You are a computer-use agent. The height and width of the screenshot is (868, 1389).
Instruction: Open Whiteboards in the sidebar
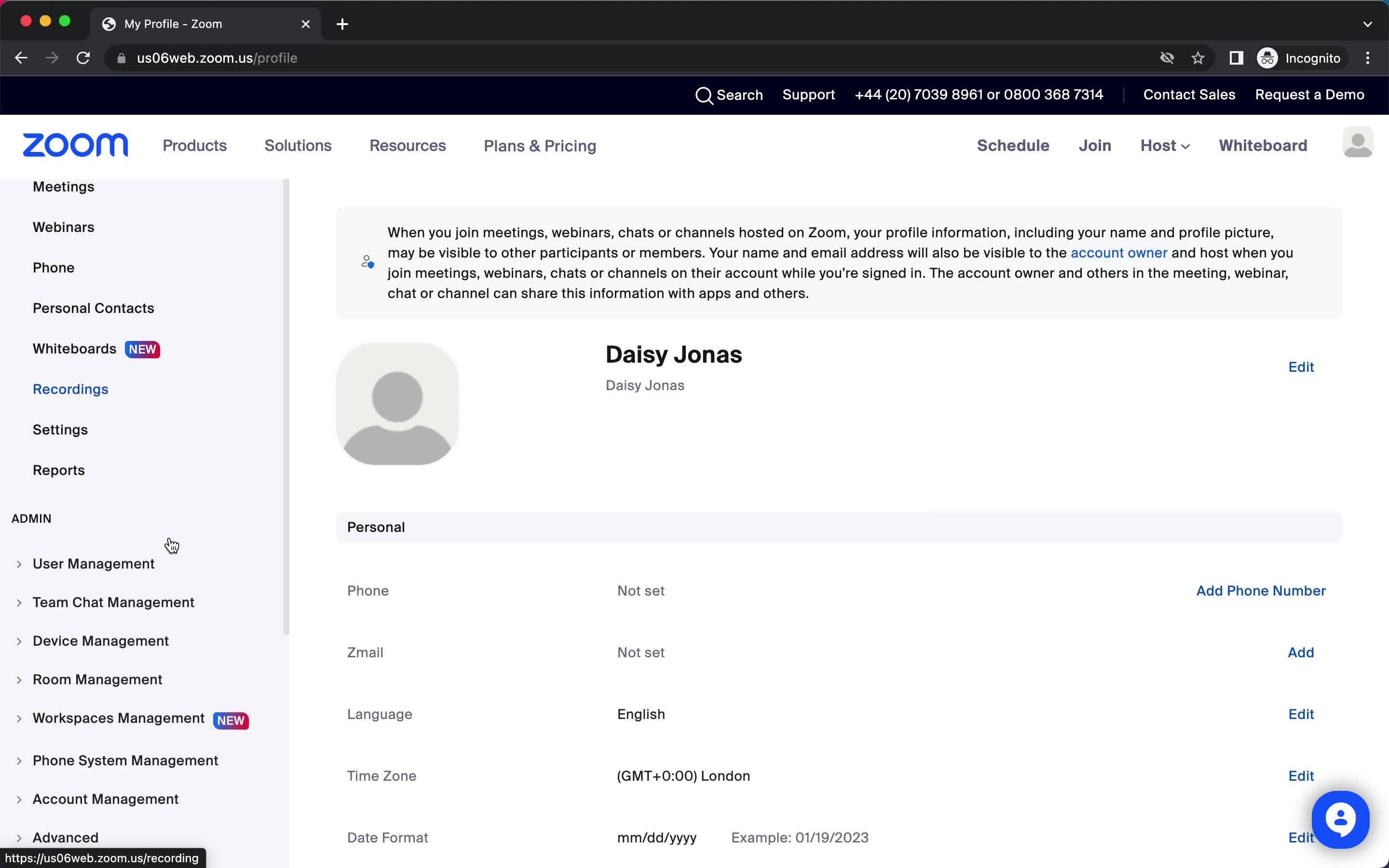pyautogui.click(x=74, y=349)
